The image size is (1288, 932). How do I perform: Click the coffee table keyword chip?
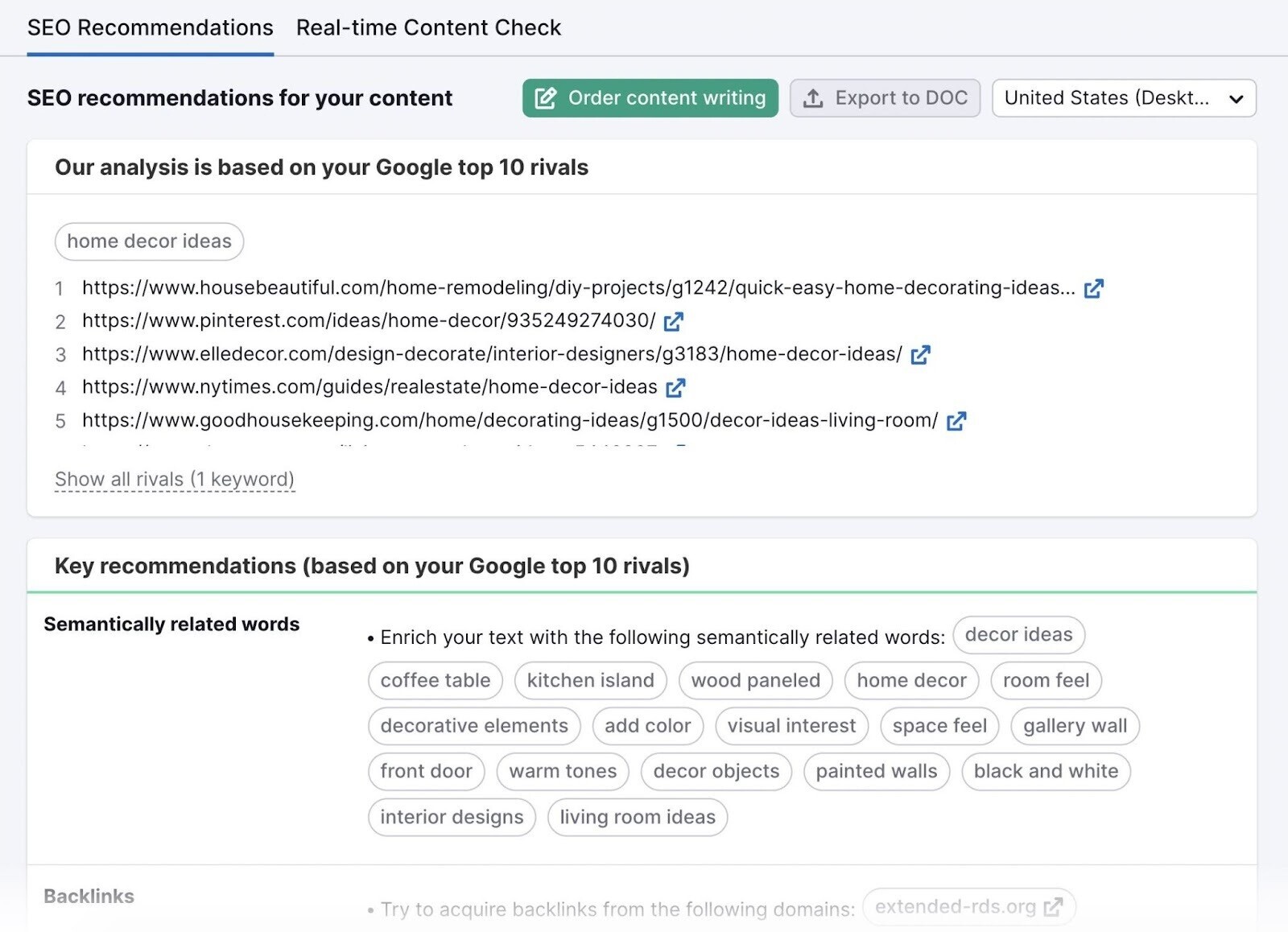(x=435, y=681)
